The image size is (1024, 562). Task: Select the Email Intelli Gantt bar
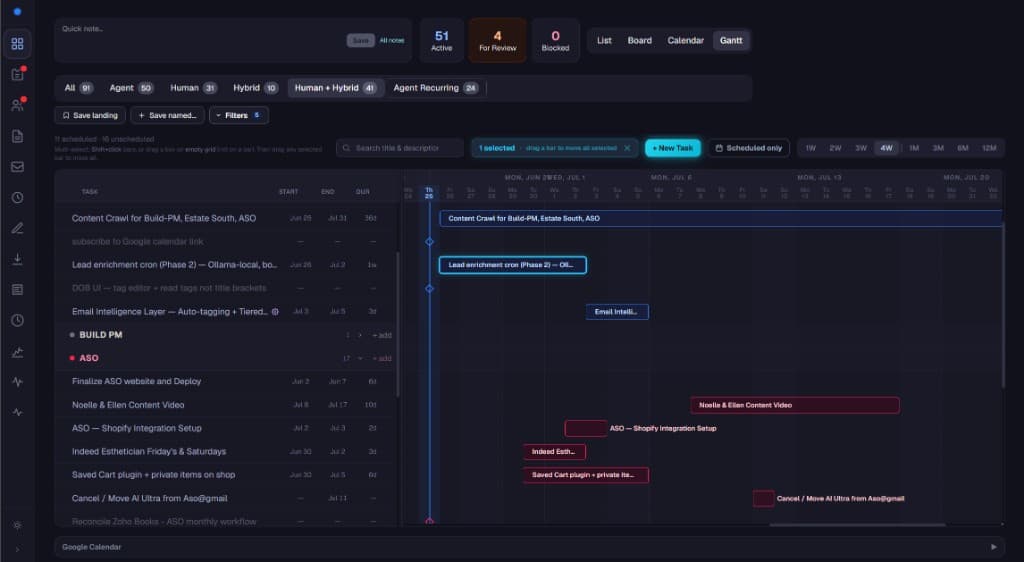pyautogui.click(x=617, y=312)
